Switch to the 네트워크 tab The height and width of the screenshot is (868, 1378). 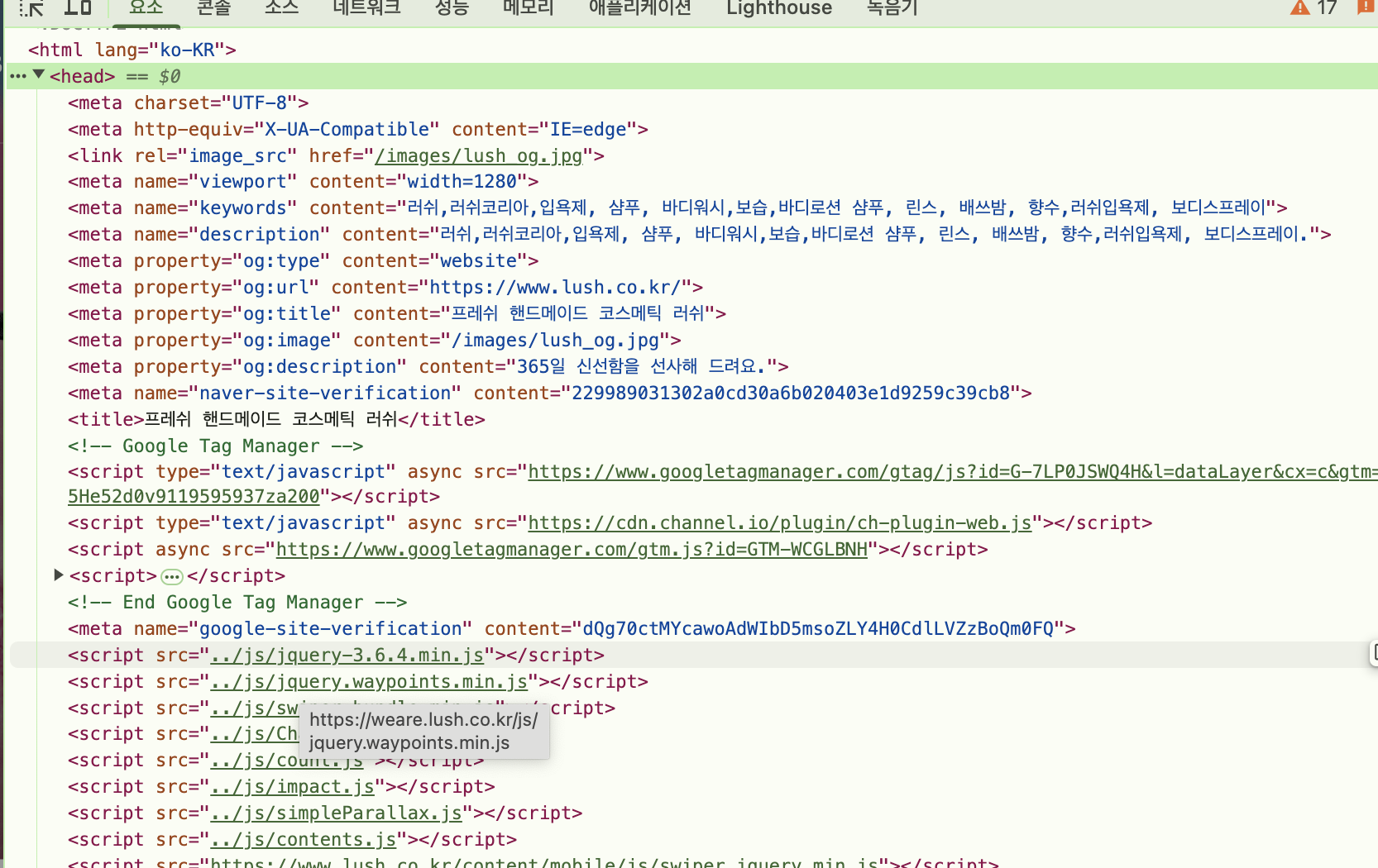point(366,8)
